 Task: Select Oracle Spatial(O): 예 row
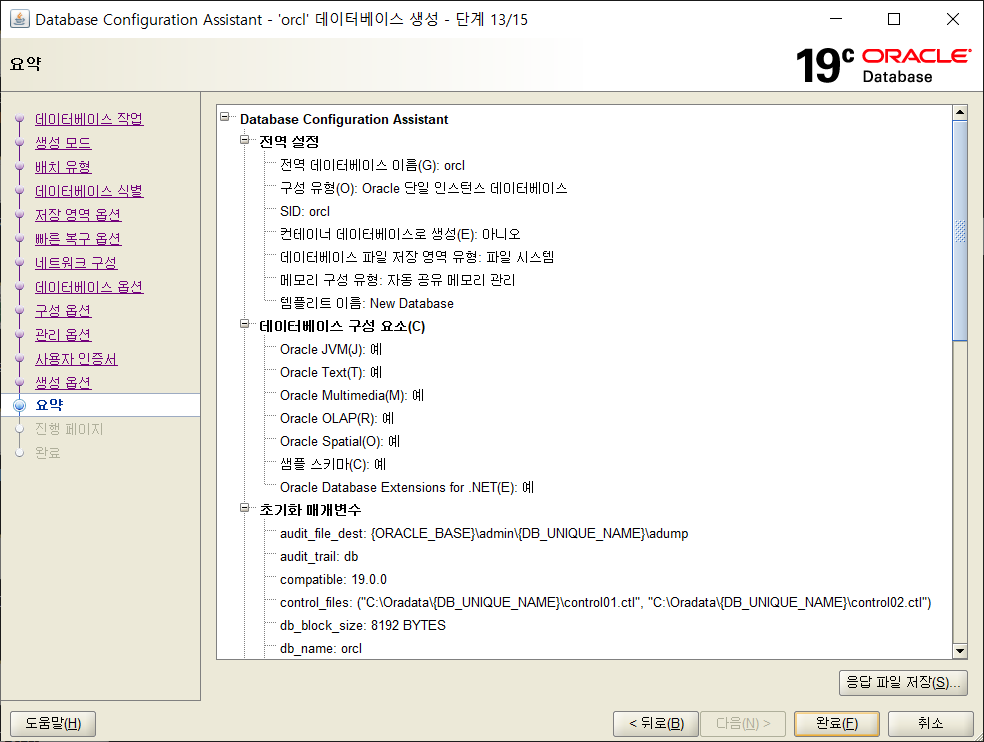coord(340,441)
